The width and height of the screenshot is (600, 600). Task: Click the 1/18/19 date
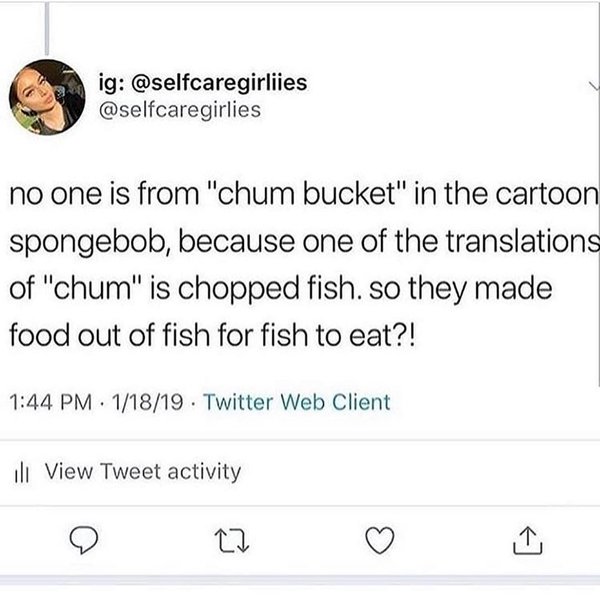click(x=142, y=404)
